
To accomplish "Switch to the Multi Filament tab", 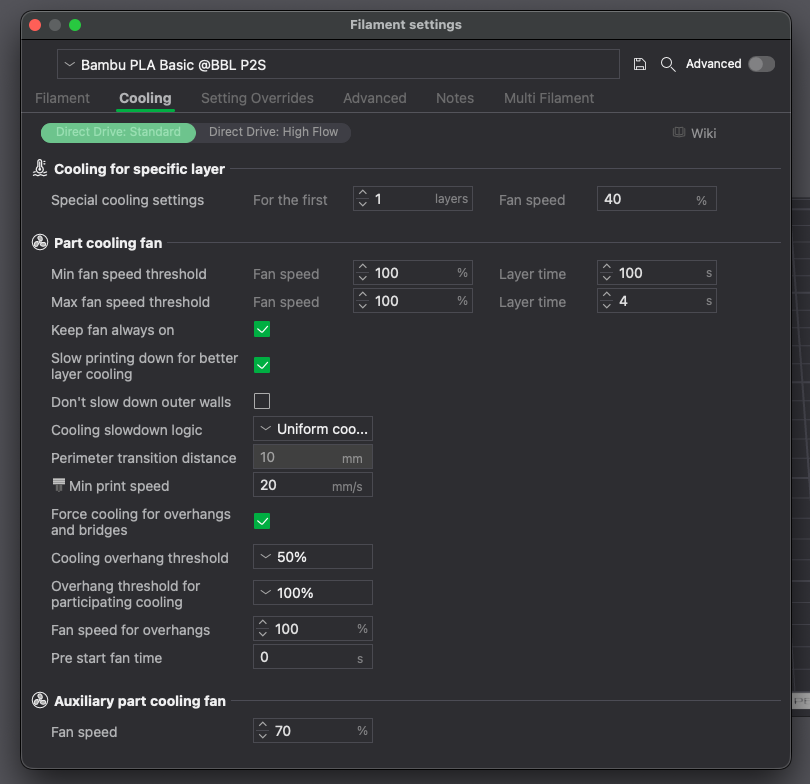I will coord(549,98).
